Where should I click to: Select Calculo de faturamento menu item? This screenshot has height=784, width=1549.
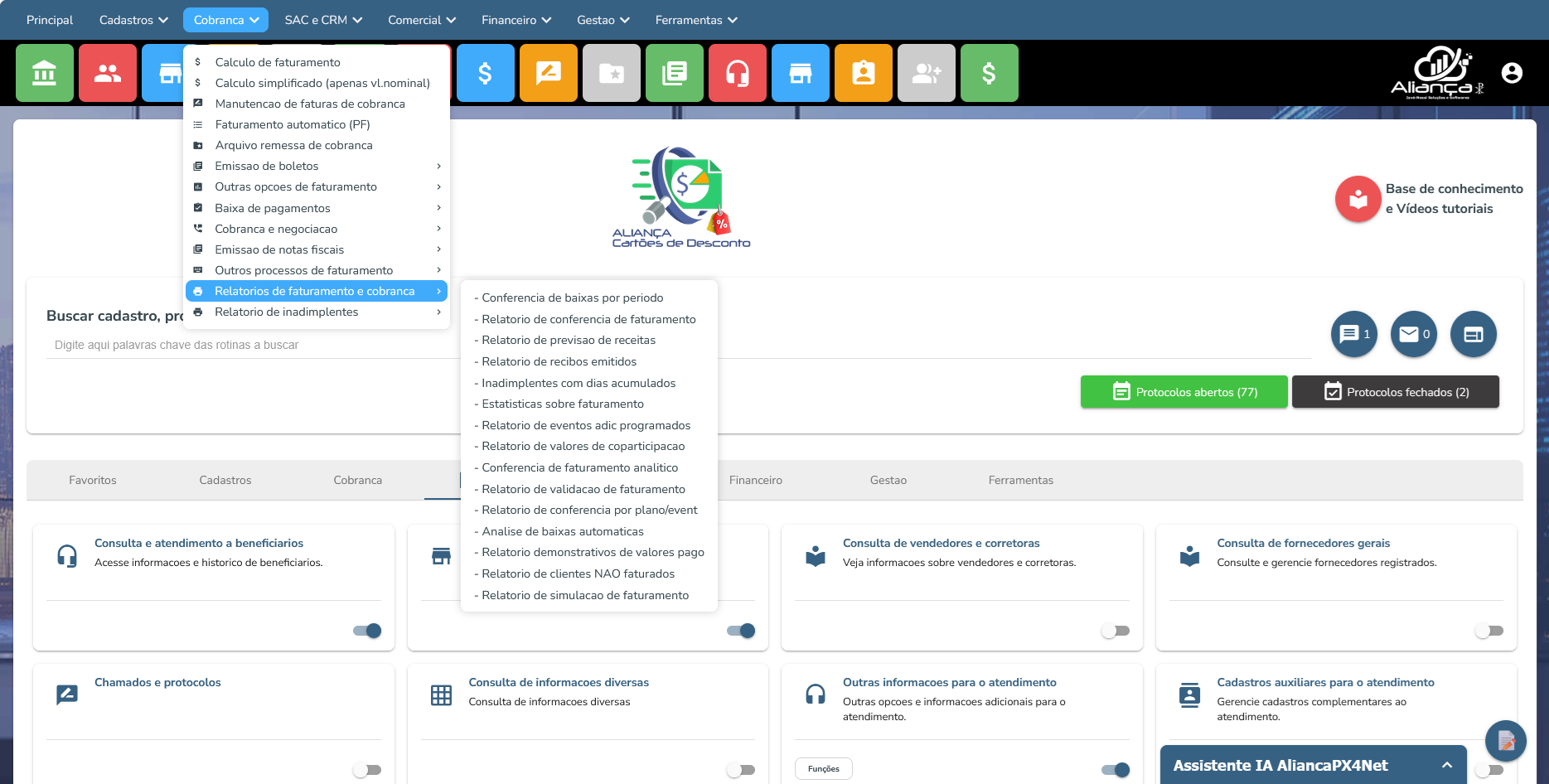pyautogui.click(x=317, y=62)
